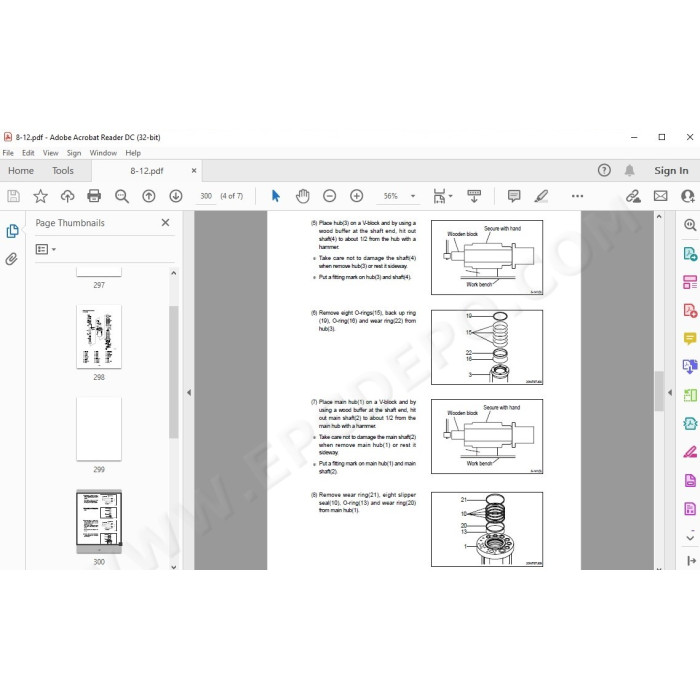This screenshot has width=700, height=700.
Task: Open the Help menu
Action: 133,153
